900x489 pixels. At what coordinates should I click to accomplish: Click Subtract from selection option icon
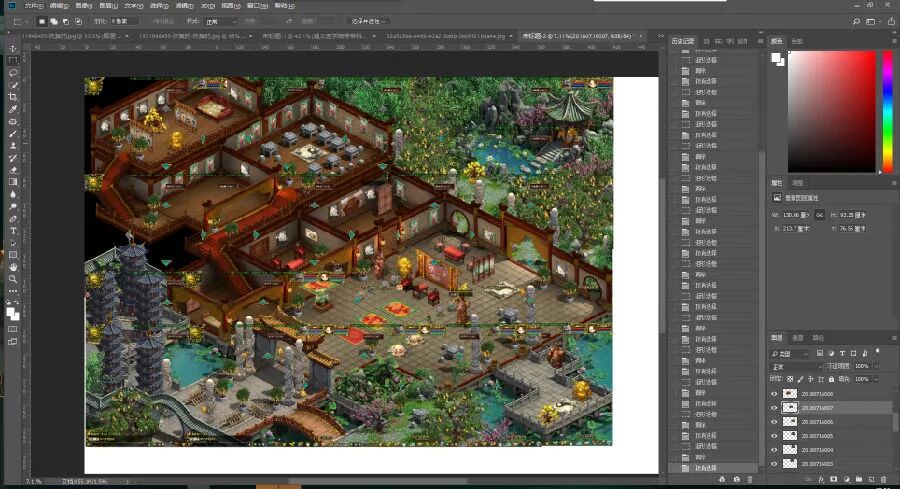click(x=65, y=21)
